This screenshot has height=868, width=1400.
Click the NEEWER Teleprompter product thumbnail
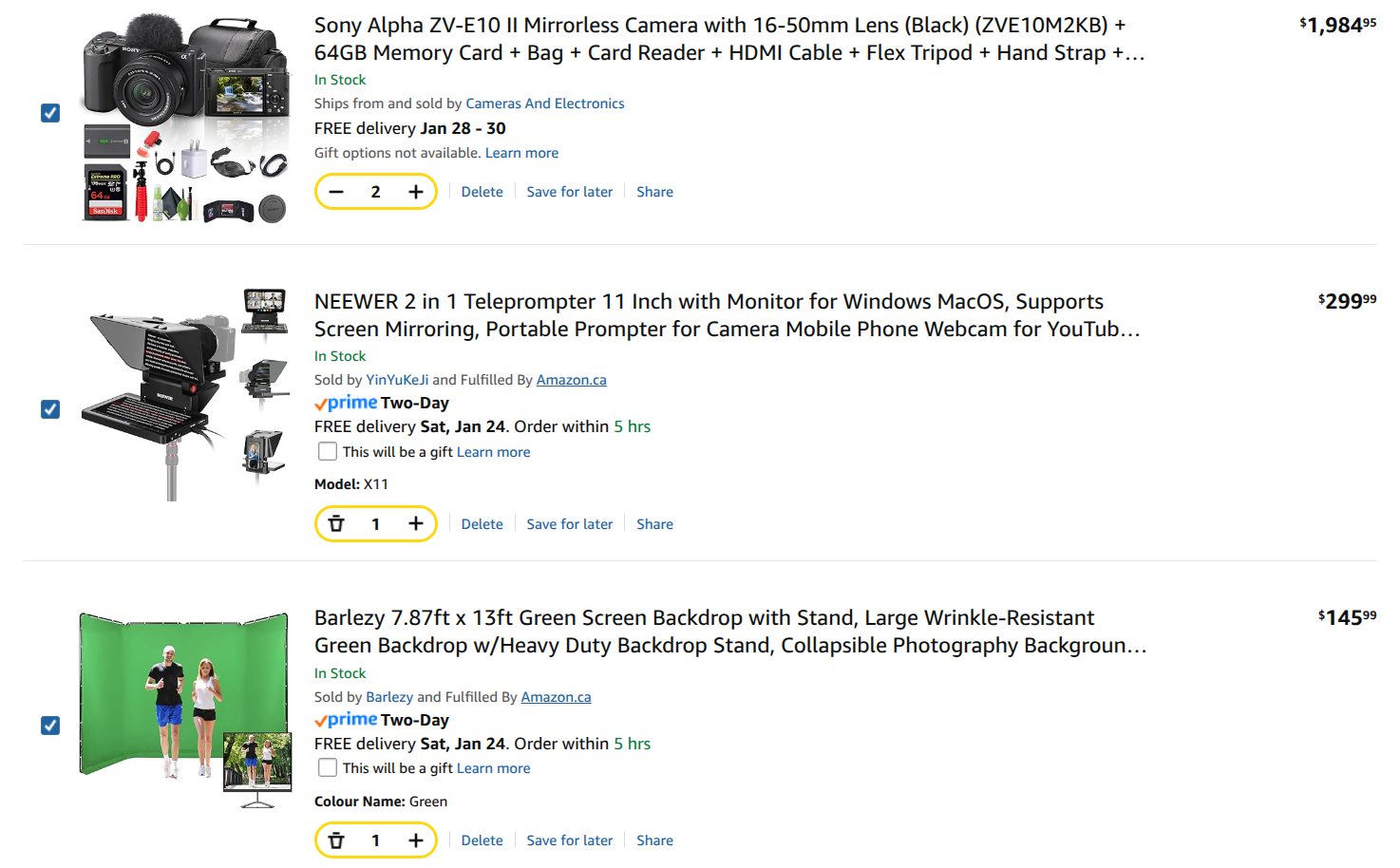(x=185, y=394)
